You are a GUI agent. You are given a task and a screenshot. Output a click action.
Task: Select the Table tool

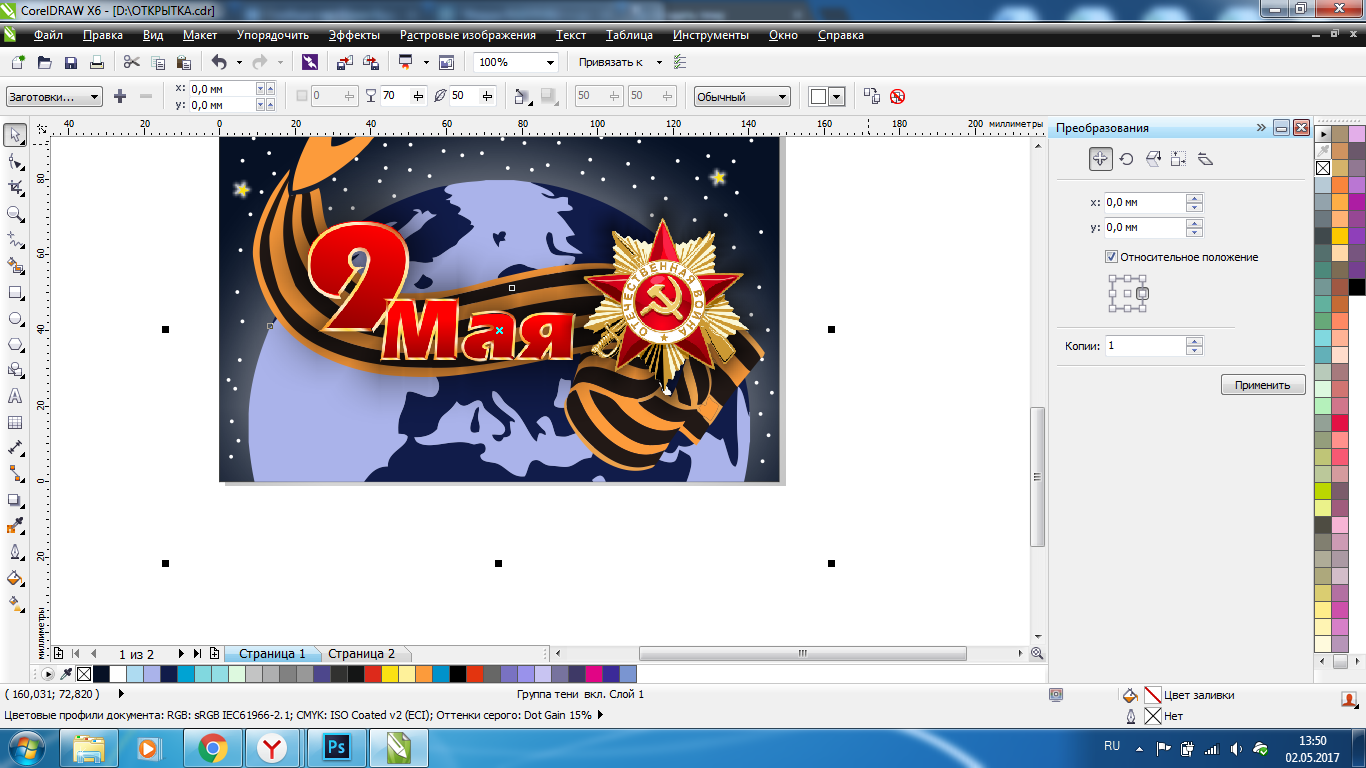15,422
